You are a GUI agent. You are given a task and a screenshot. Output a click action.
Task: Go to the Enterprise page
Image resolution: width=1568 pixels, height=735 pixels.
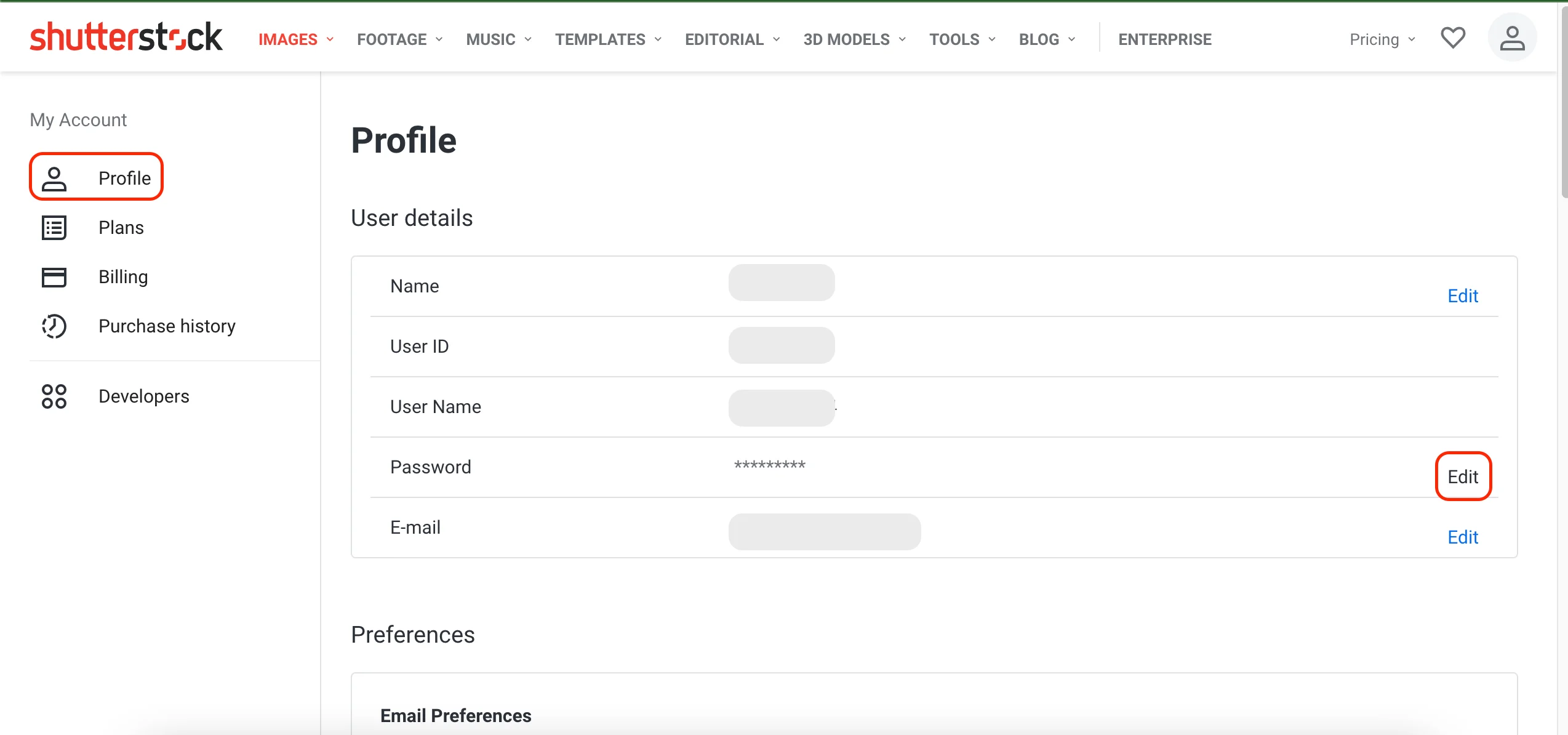(x=1164, y=39)
